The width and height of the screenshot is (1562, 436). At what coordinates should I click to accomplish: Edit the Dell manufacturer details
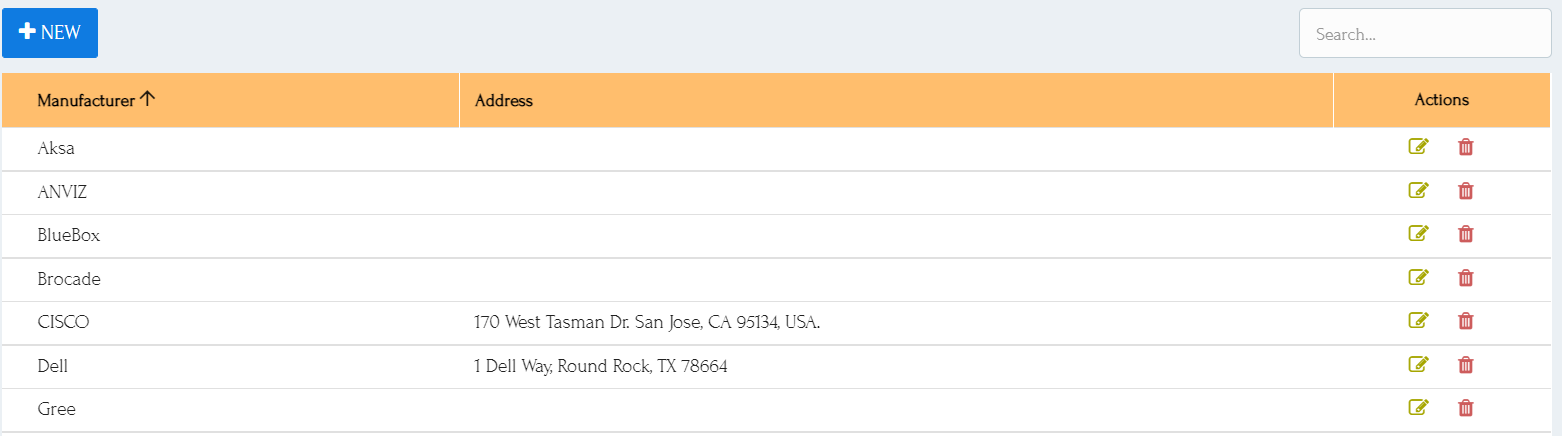(1418, 364)
